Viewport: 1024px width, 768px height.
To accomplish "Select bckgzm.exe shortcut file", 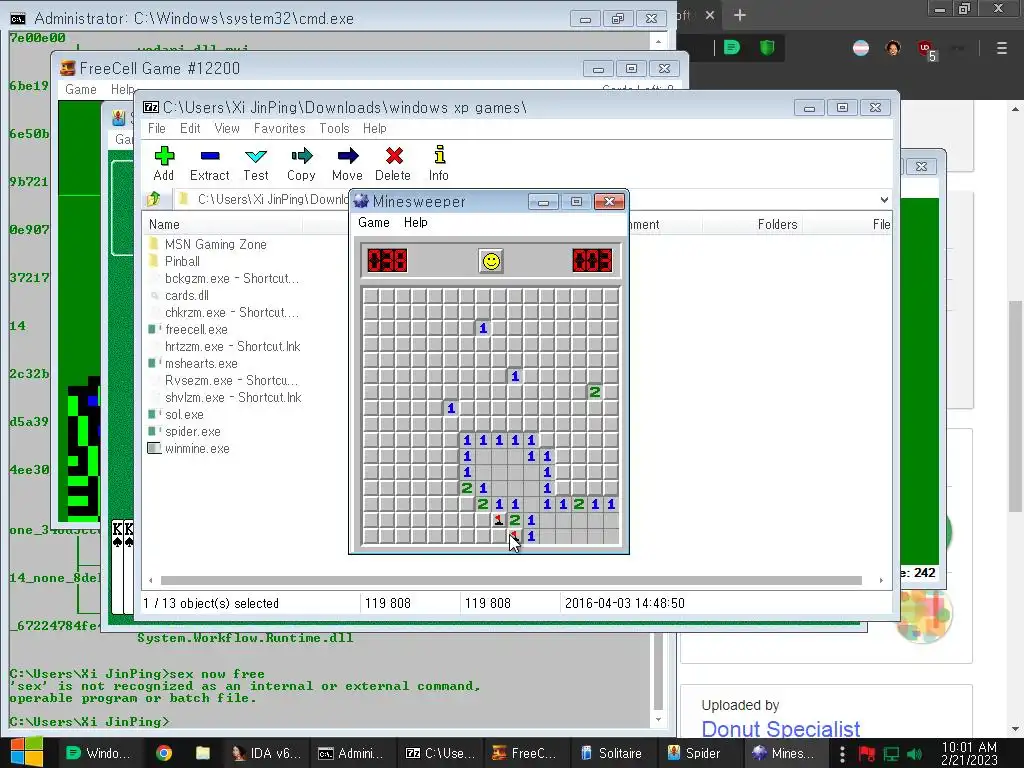I will pyautogui.click(x=232, y=278).
